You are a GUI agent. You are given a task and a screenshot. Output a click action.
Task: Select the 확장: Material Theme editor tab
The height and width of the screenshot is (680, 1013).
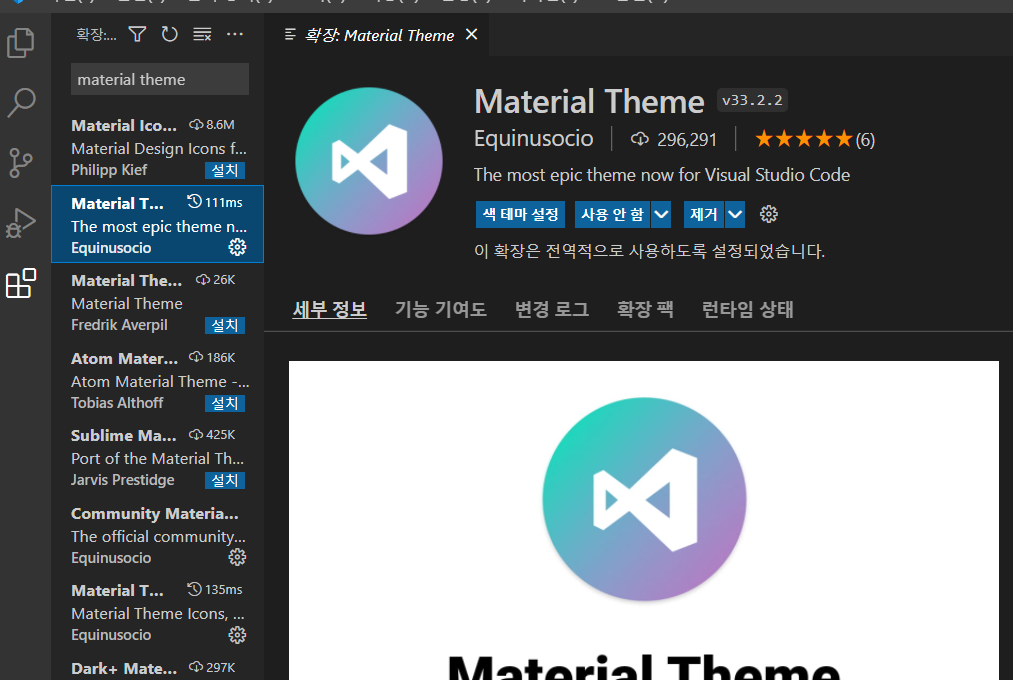pyautogui.click(x=379, y=35)
